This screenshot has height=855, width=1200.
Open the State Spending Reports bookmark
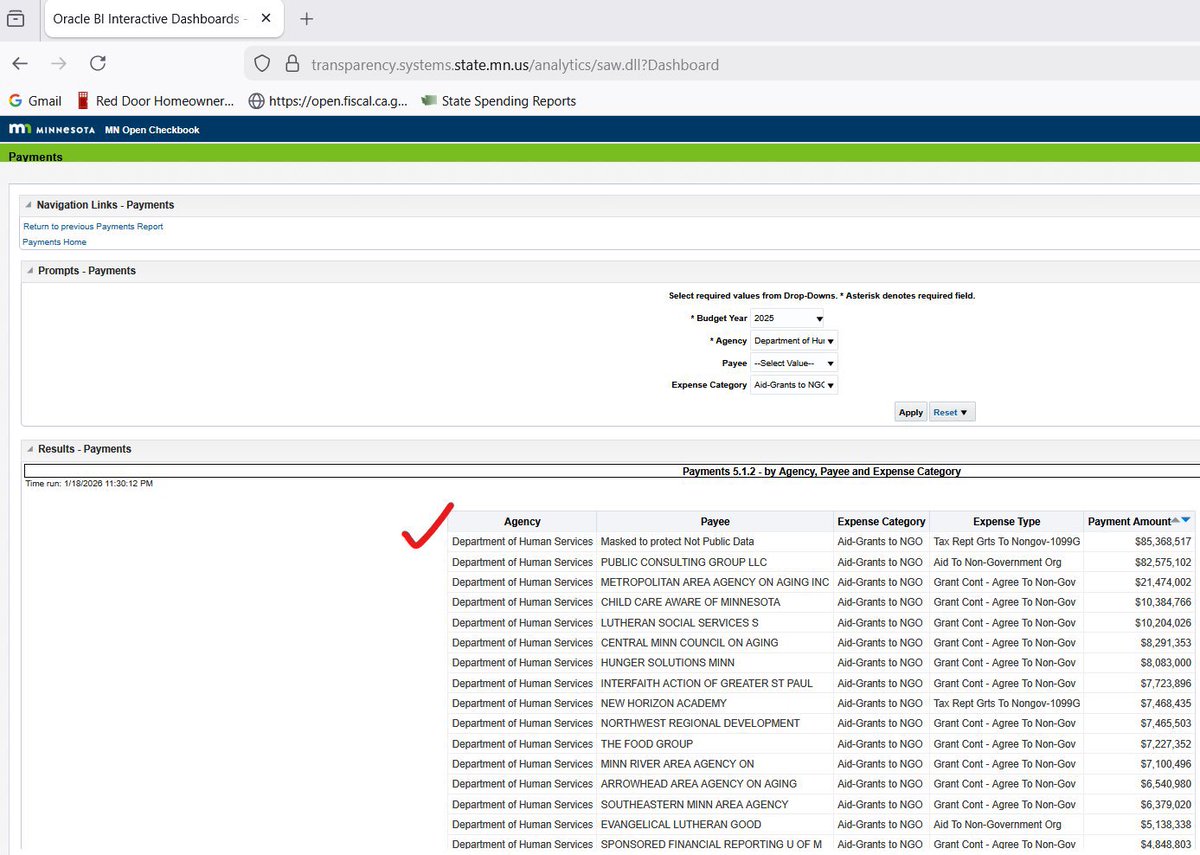pos(499,101)
